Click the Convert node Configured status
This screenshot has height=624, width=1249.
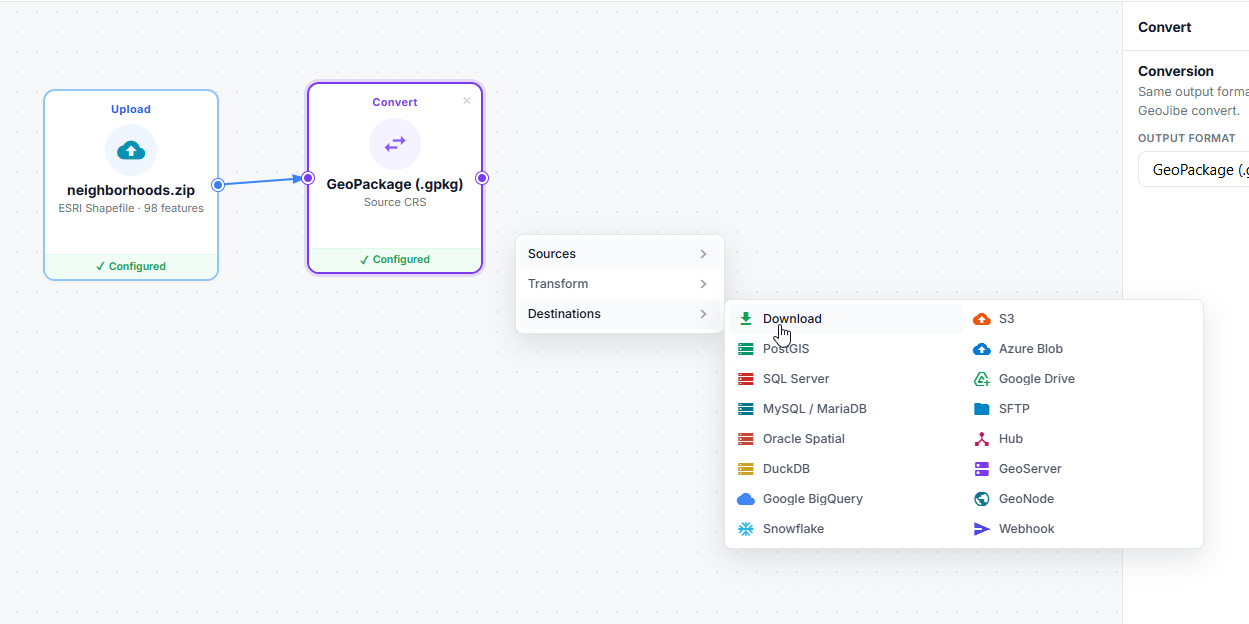(395, 259)
